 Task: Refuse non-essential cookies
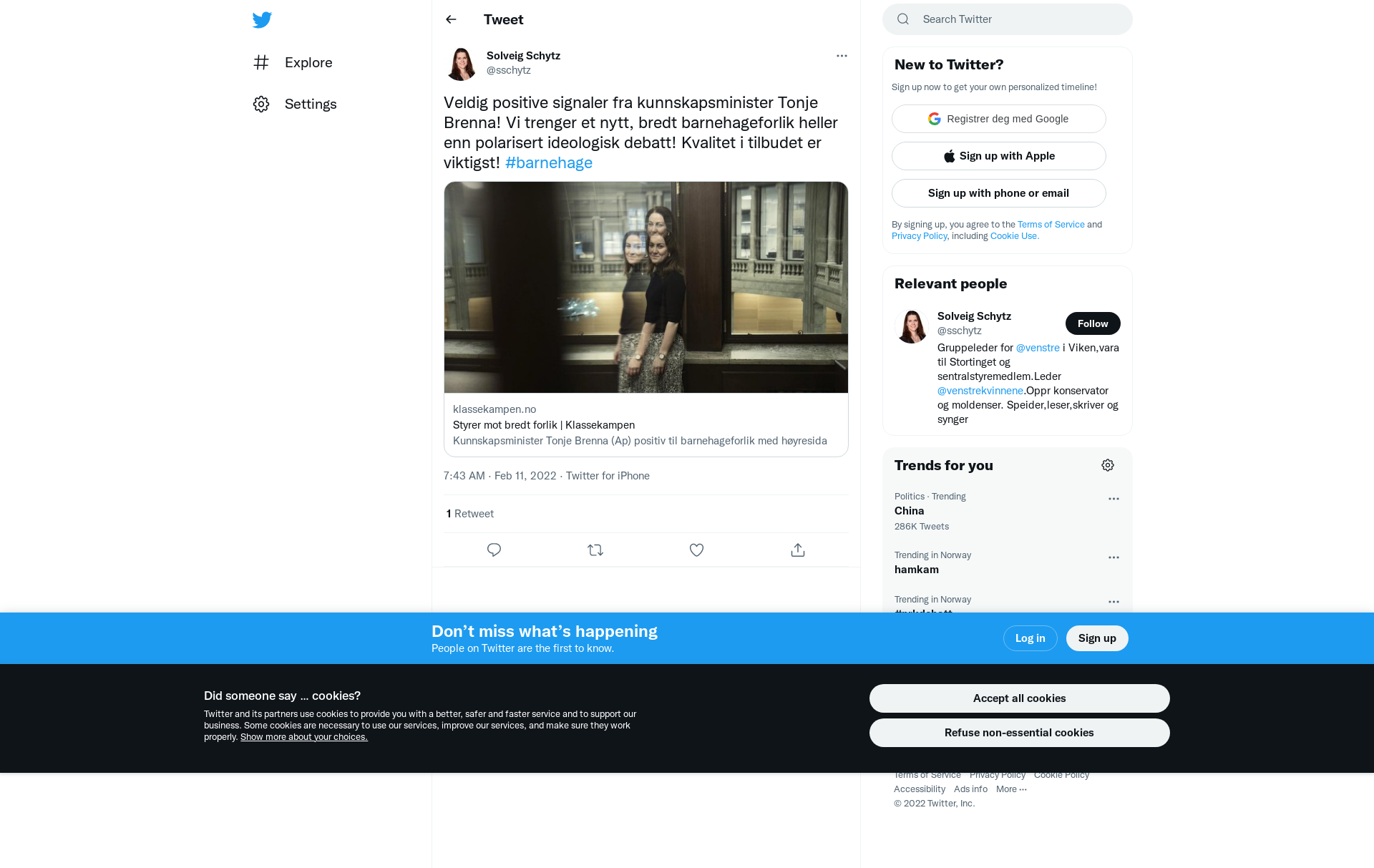[x=1019, y=733]
